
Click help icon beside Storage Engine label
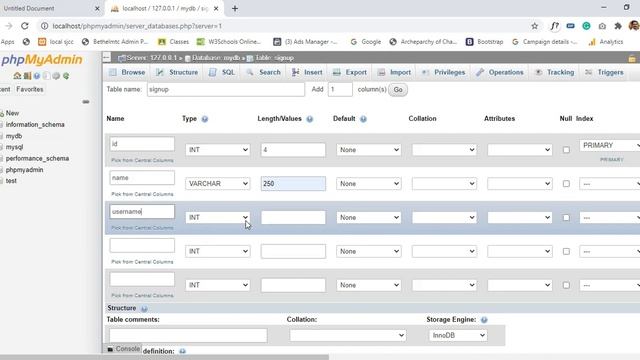coord(484,320)
